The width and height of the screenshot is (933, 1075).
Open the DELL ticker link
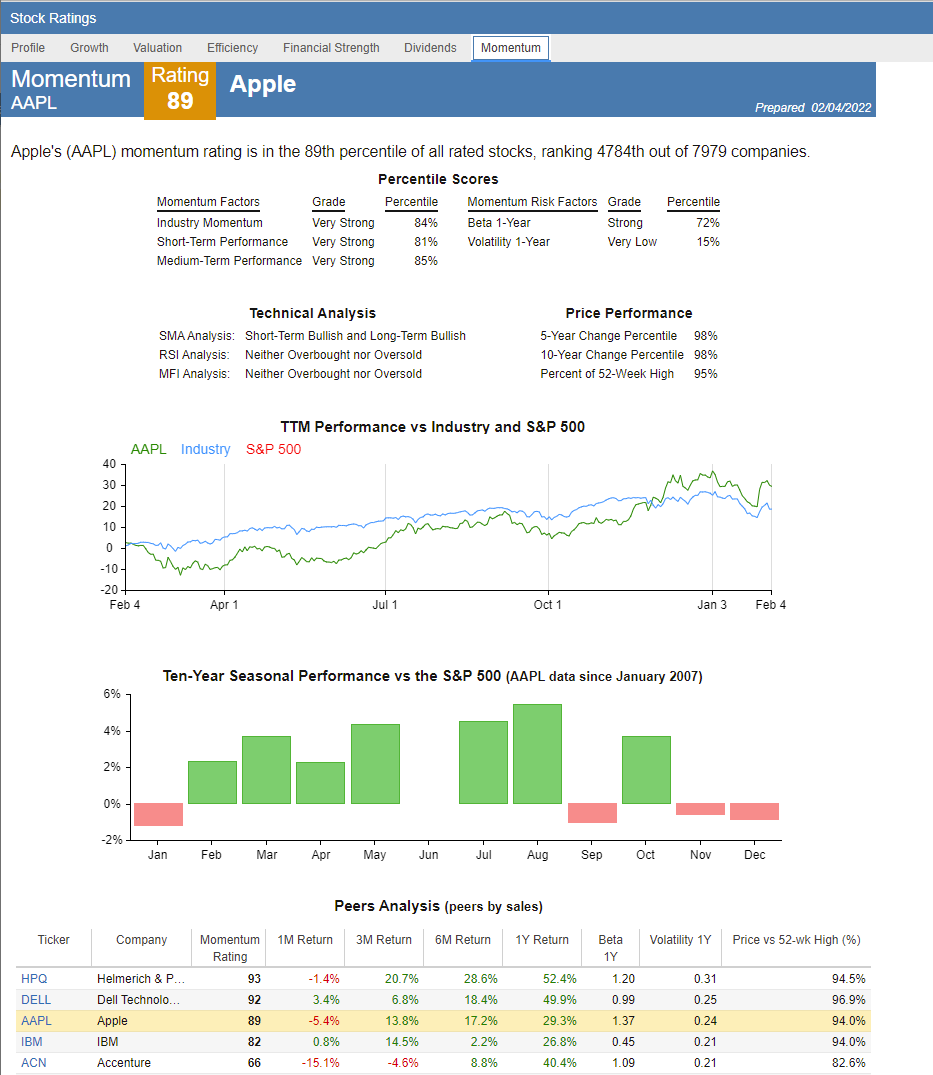click(36, 1000)
